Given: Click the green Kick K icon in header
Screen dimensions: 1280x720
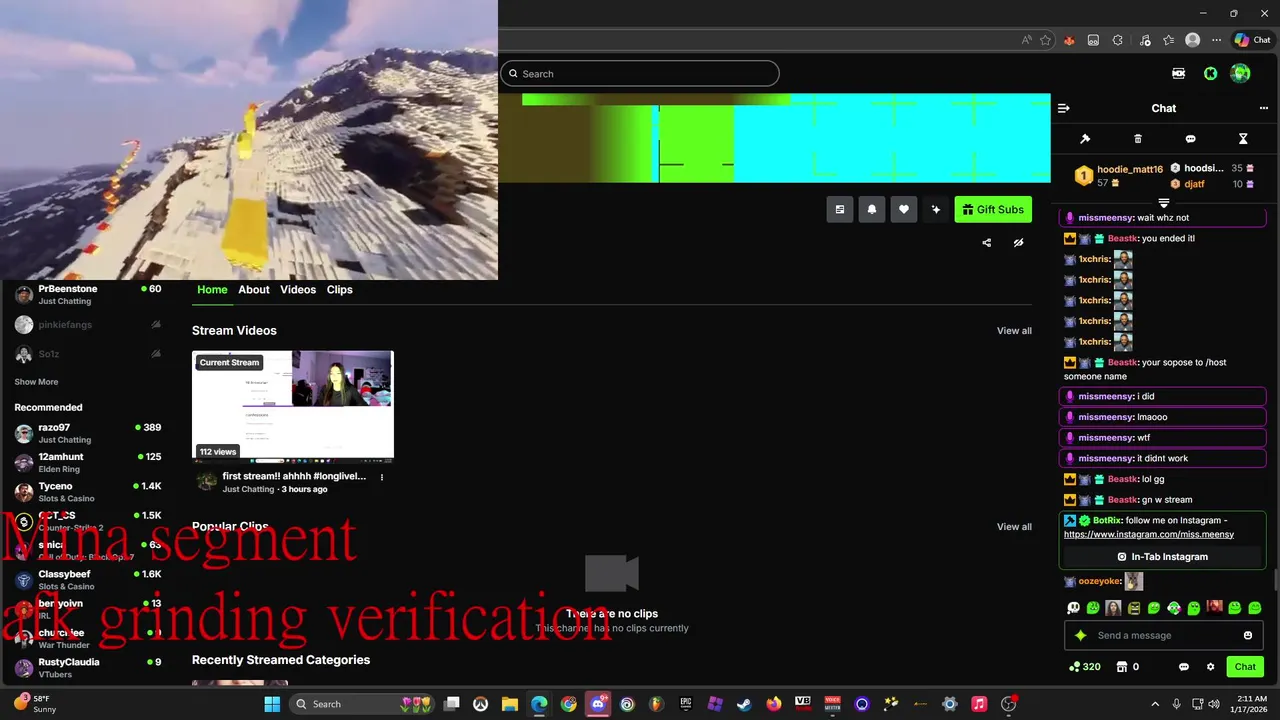Looking at the screenshot, I should [x=1210, y=73].
